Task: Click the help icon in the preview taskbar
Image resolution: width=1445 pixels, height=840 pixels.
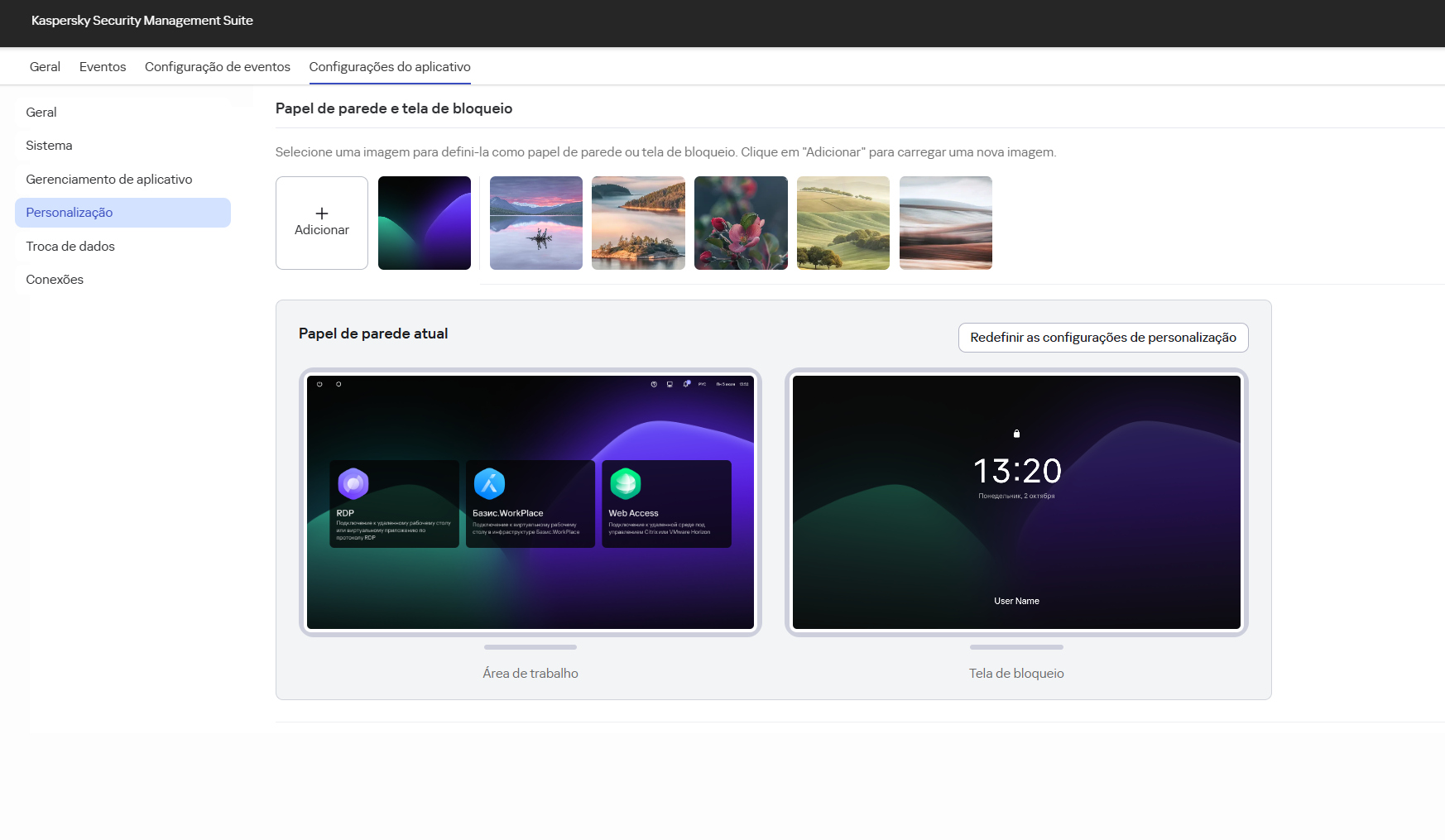Action: click(x=654, y=383)
